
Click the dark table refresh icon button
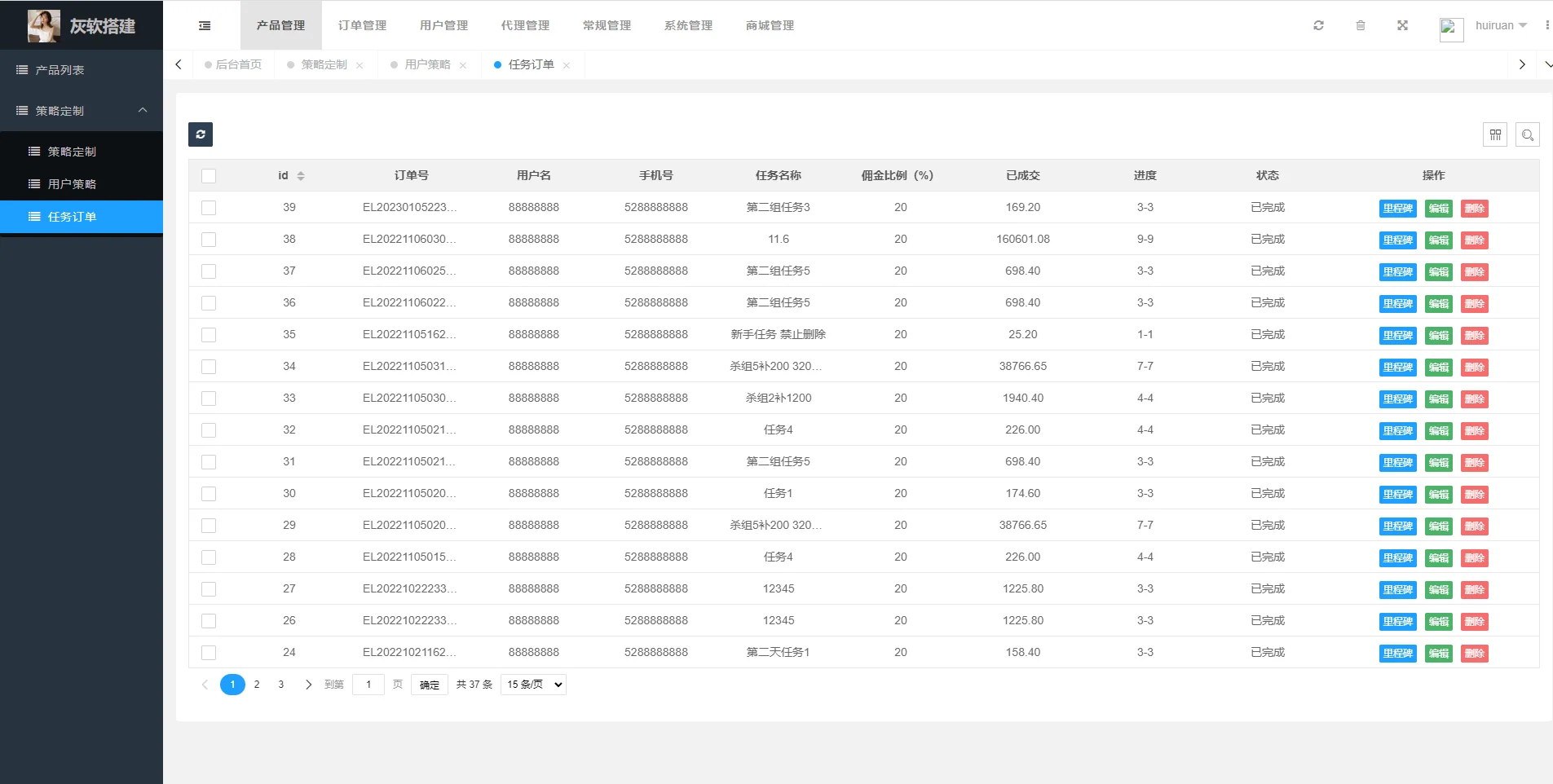(x=201, y=134)
